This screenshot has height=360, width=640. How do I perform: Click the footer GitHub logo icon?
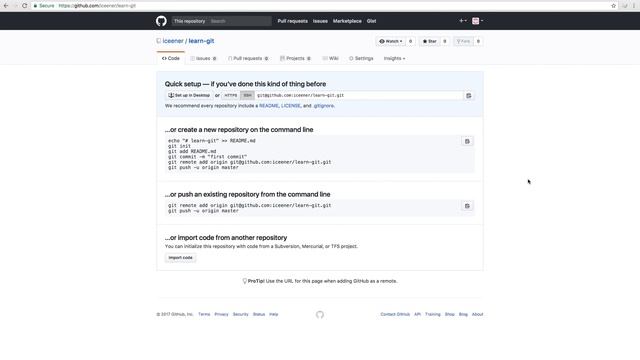tap(320, 314)
